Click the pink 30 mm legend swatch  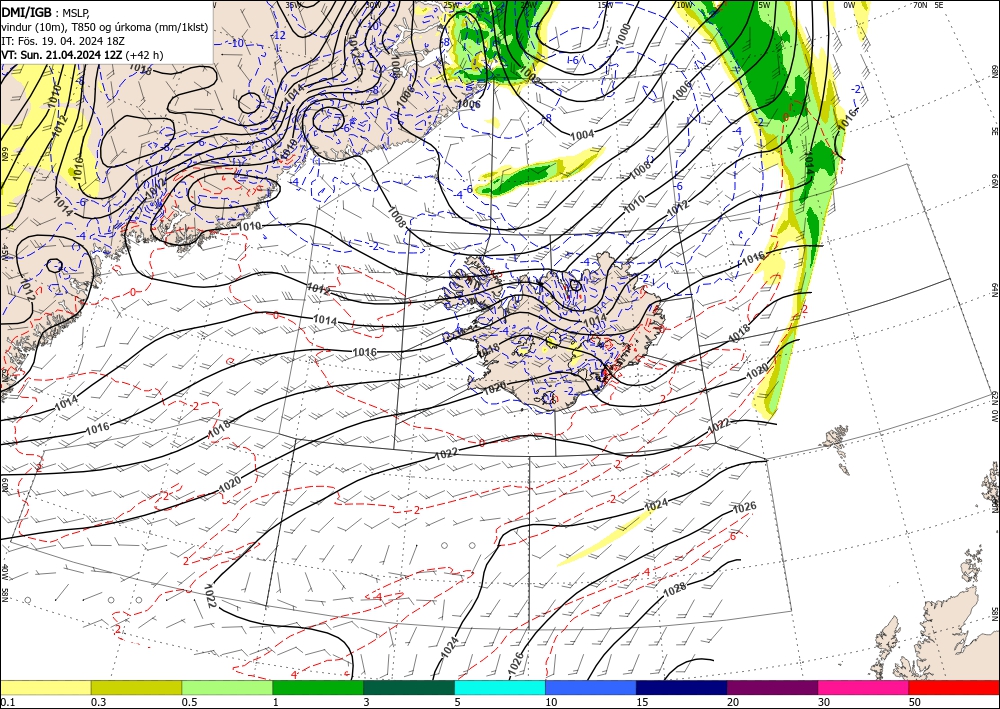pos(864,687)
